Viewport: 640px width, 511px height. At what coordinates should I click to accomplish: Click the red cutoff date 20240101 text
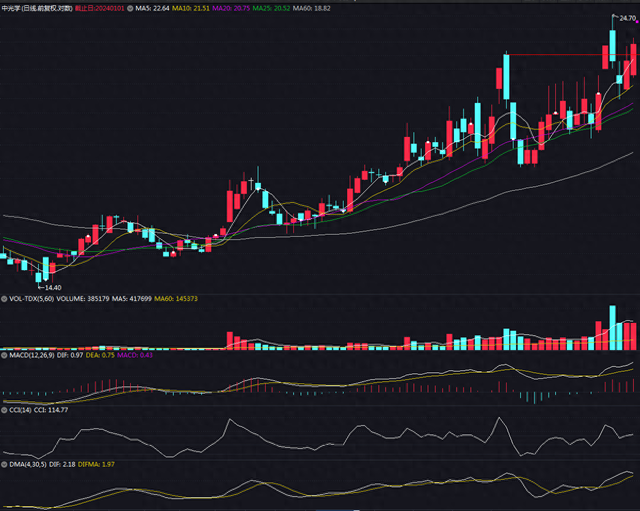click(99, 8)
